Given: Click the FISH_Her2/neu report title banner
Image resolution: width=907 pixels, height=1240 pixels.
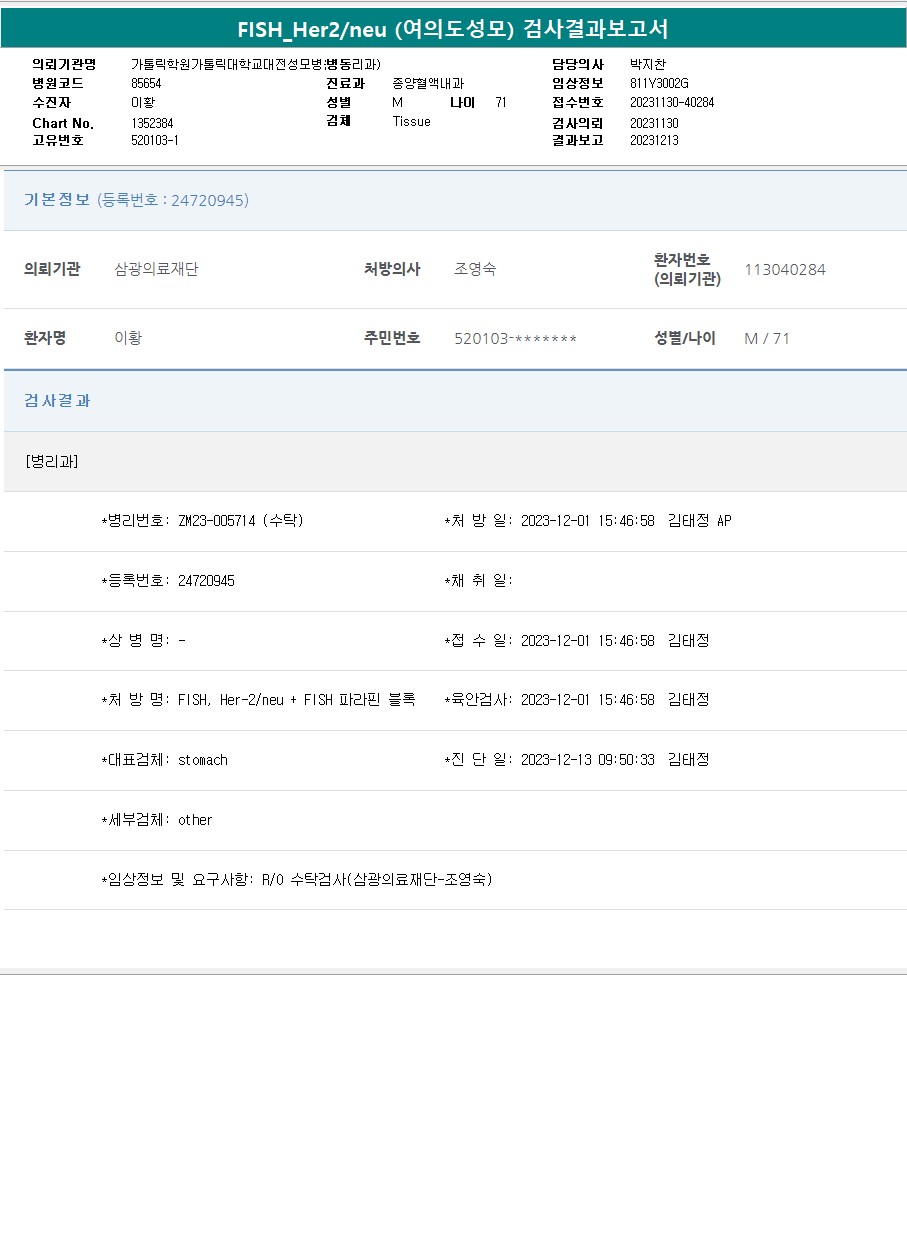Looking at the screenshot, I should (x=453, y=29).
